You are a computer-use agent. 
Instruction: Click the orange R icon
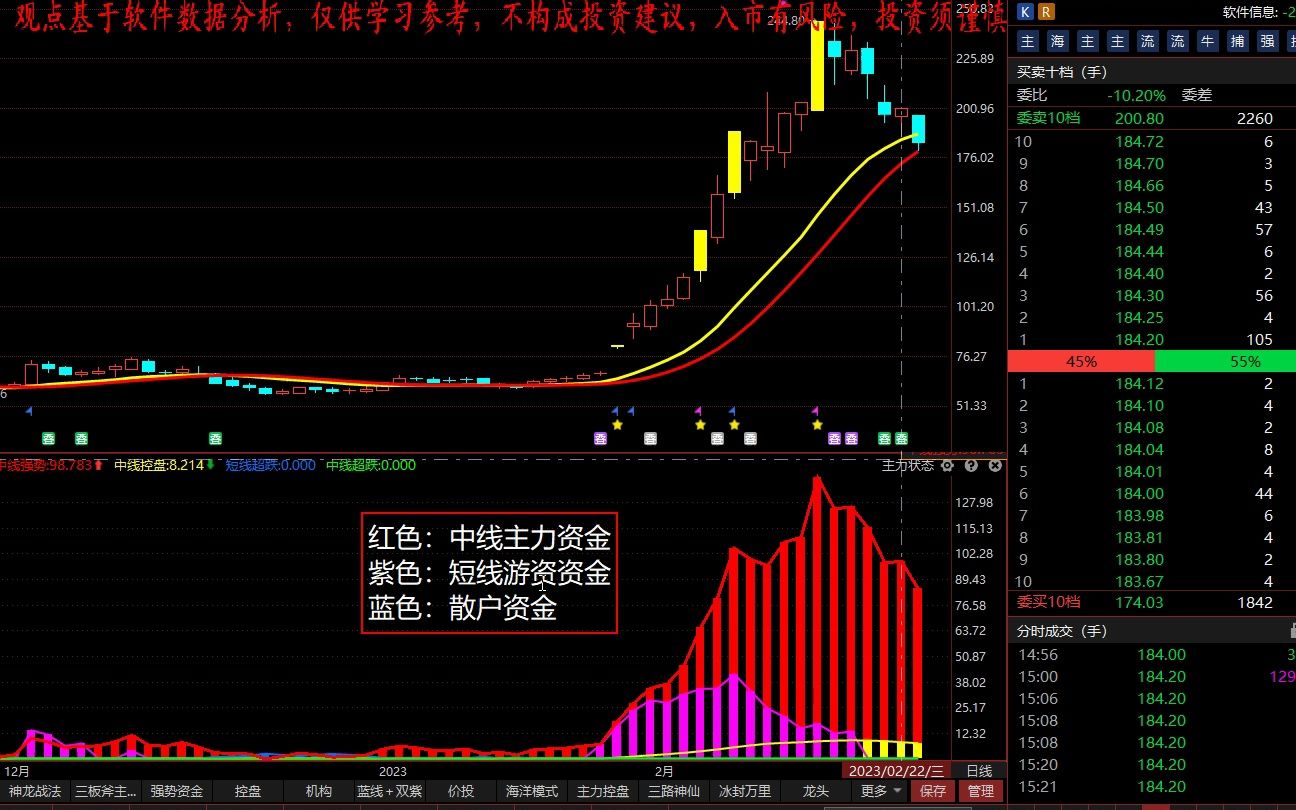(1045, 12)
